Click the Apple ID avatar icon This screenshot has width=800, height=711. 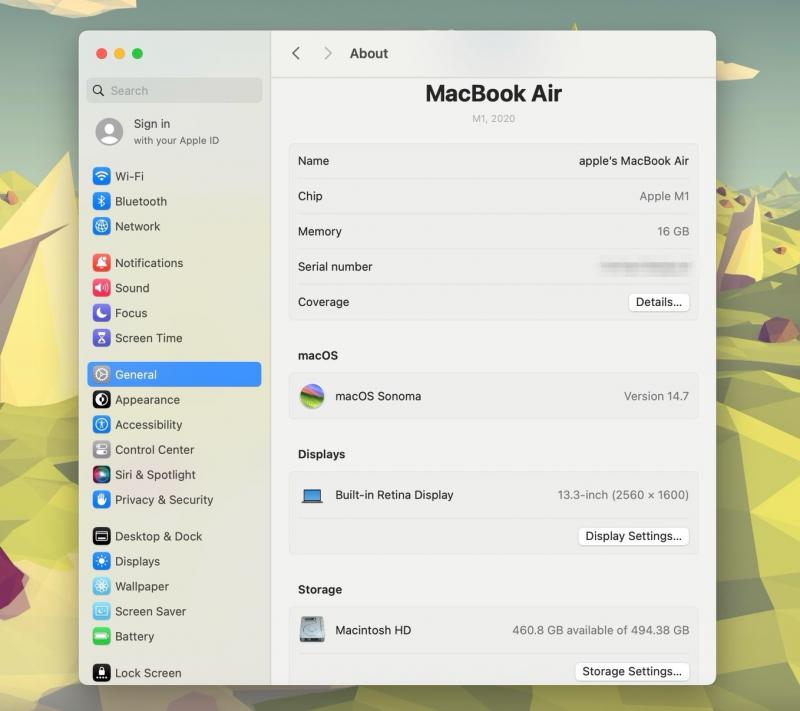pos(109,132)
